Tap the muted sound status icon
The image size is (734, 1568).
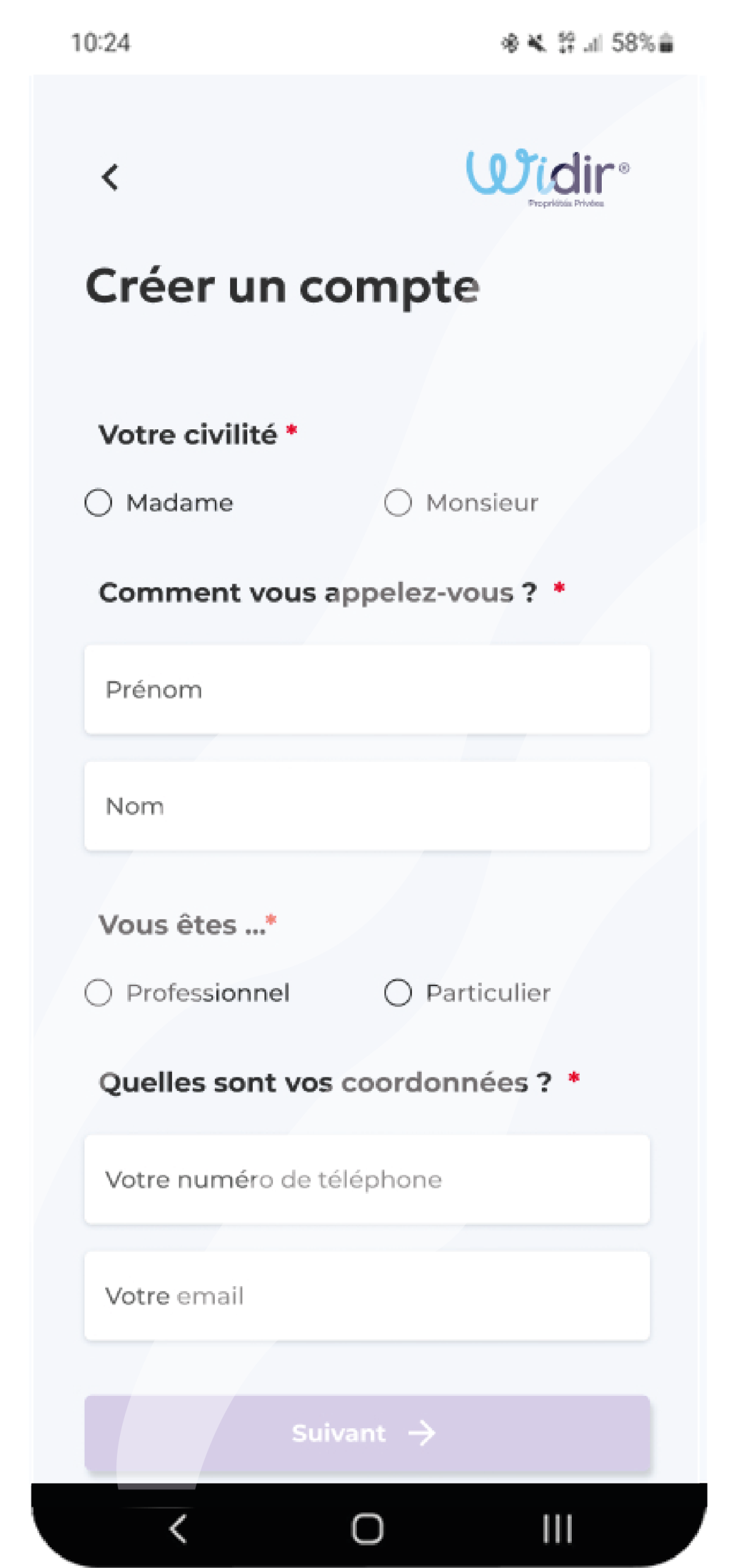[x=537, y=43]
